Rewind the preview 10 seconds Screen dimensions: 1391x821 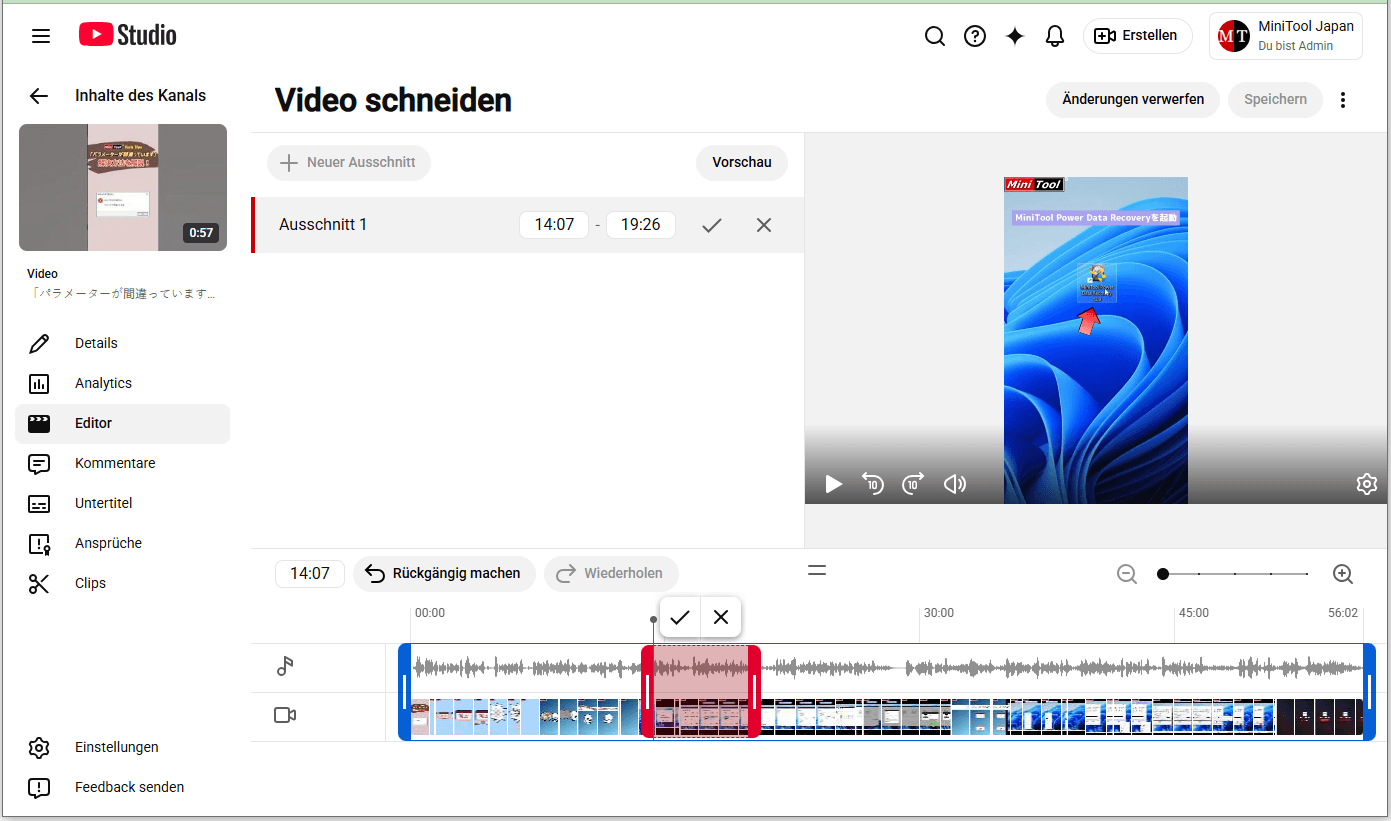873,484
